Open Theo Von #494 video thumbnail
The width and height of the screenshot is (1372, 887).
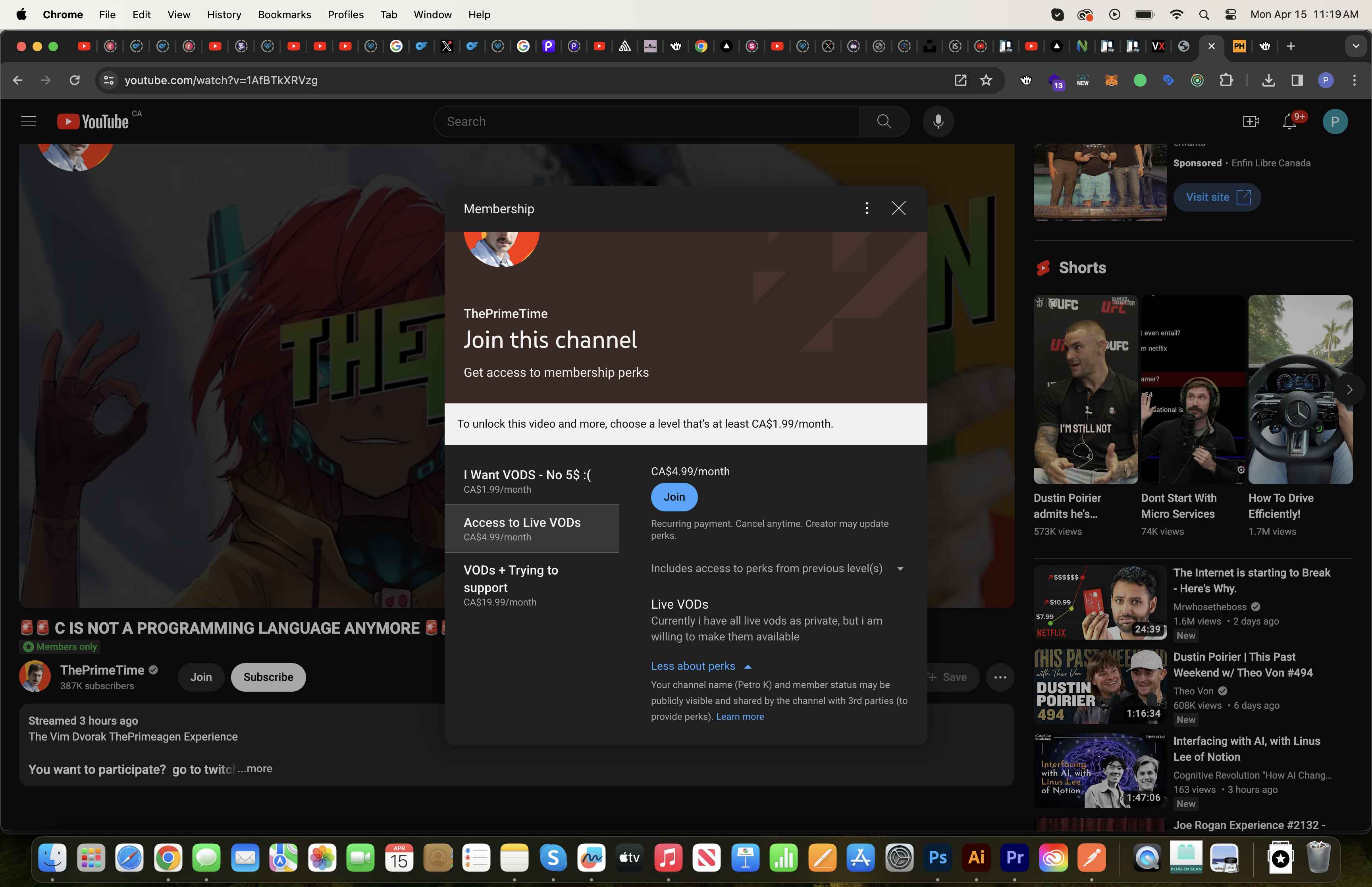[x=1100, y=686]
